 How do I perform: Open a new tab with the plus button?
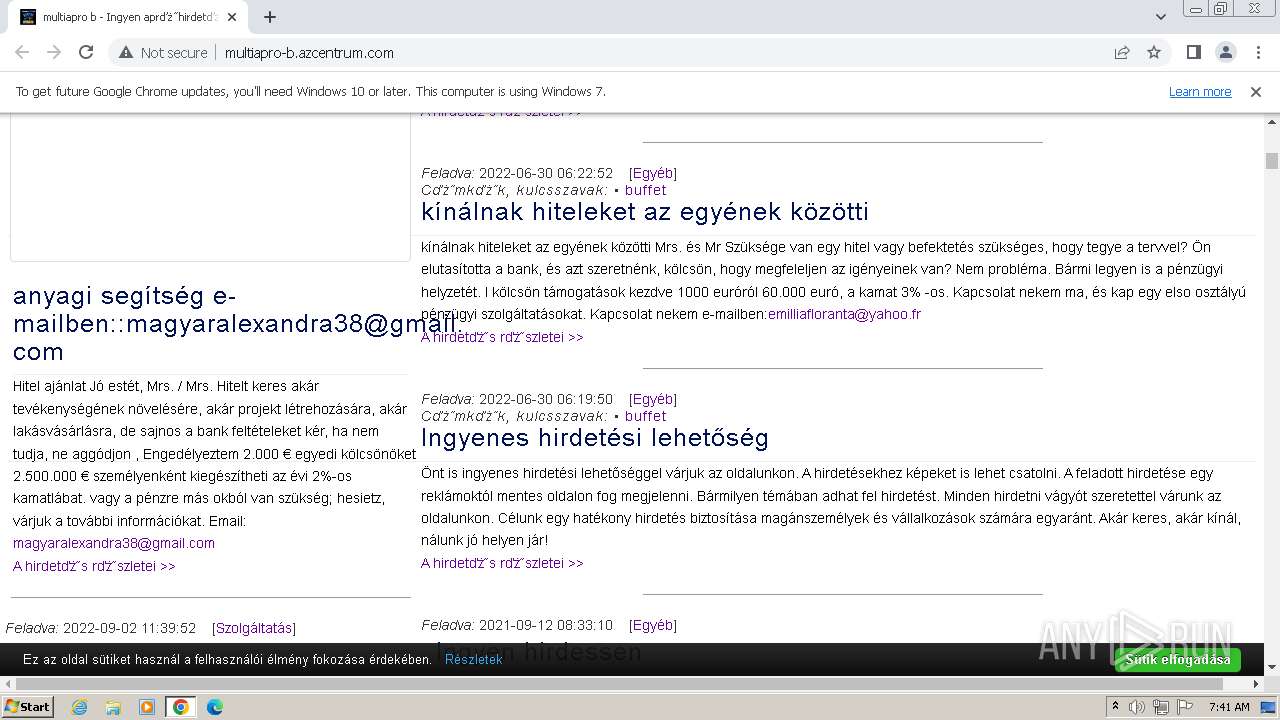click(x=270, y=17)
